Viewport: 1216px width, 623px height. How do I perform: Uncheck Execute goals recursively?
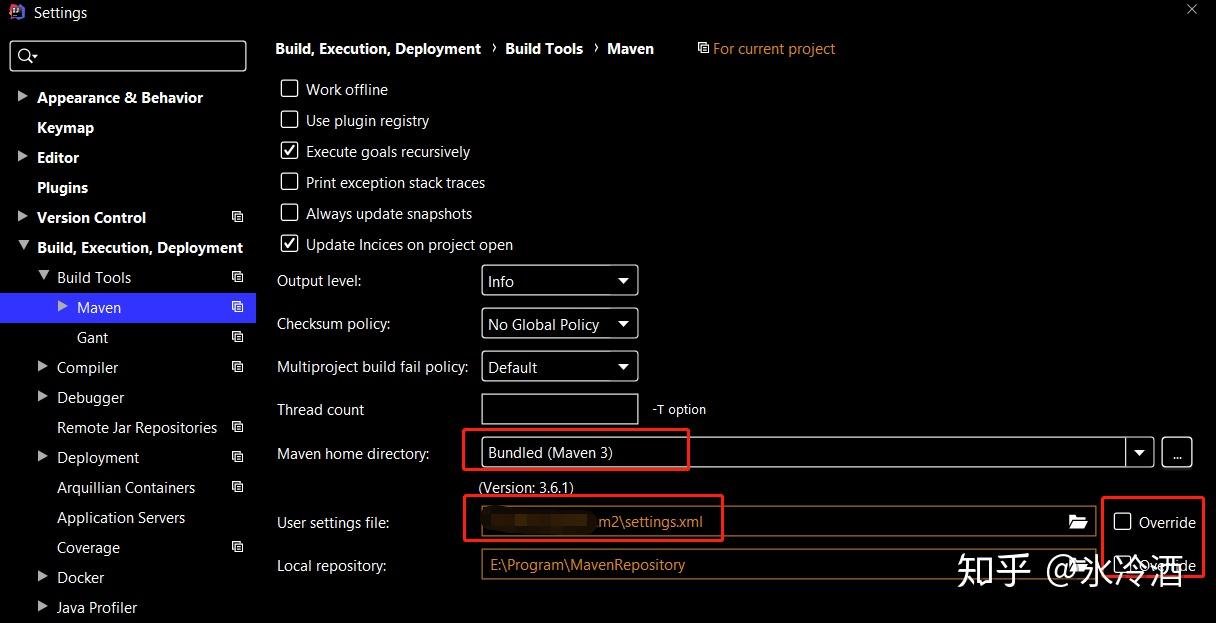[x=290, y=151]
